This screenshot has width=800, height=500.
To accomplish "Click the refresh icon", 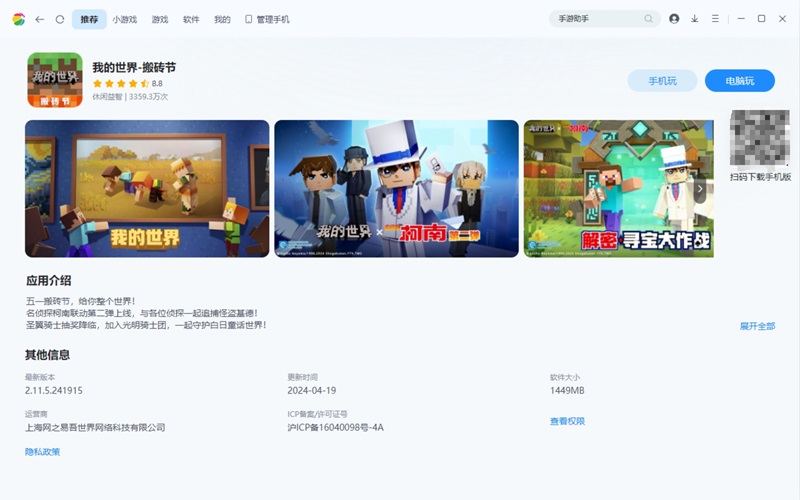I will pyautogui.click(x=60, y=19).
